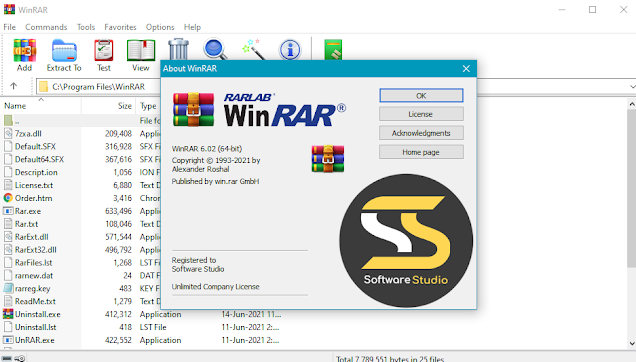This screenshot has height=362, width=636.
Task: Click the file list scrollbar down arrow
Action: point(632,343)
